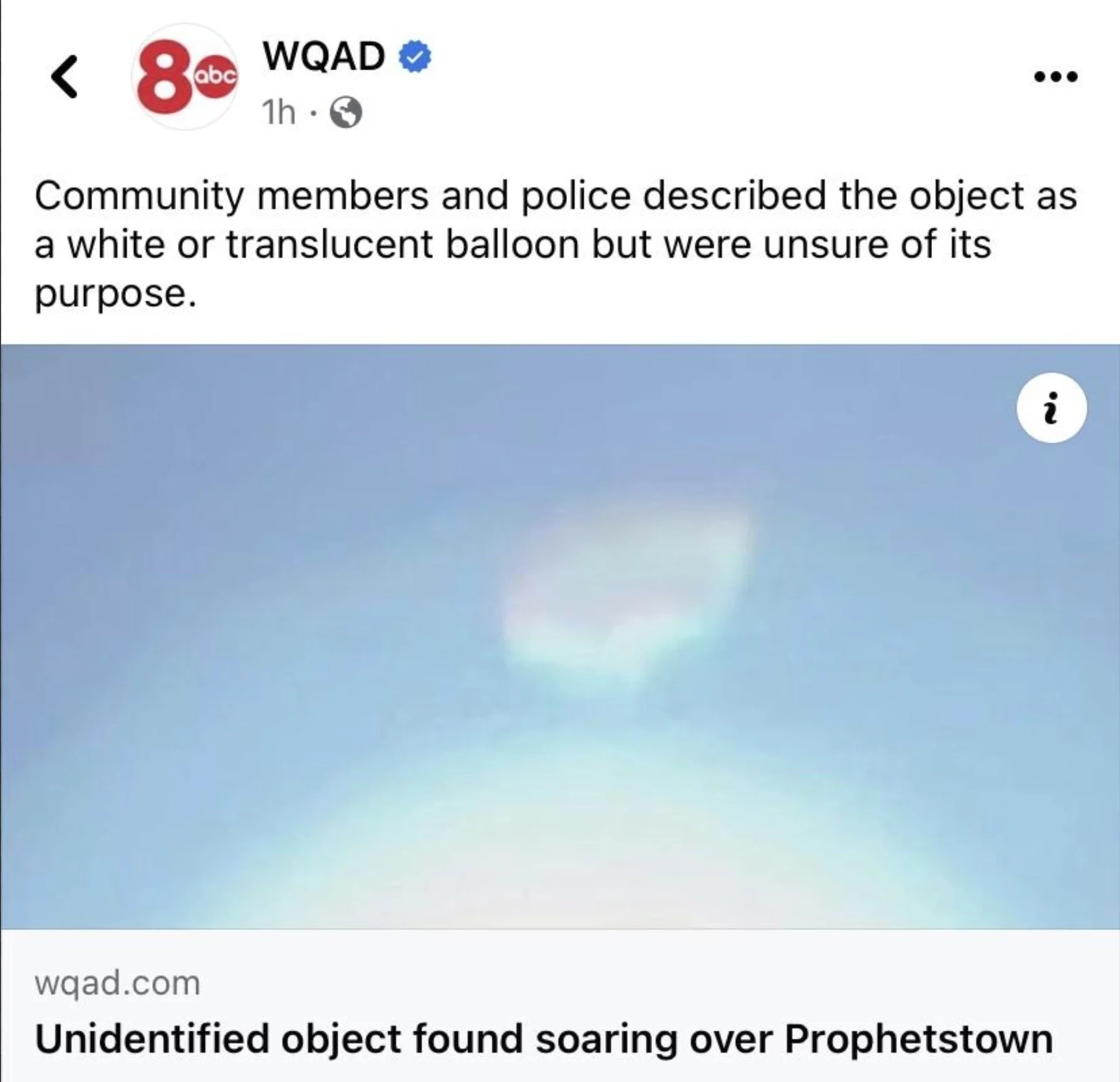Screen dimensions: 1120x1082
Task: Tap the link preview card footer
Action: tap(560, 1006)
